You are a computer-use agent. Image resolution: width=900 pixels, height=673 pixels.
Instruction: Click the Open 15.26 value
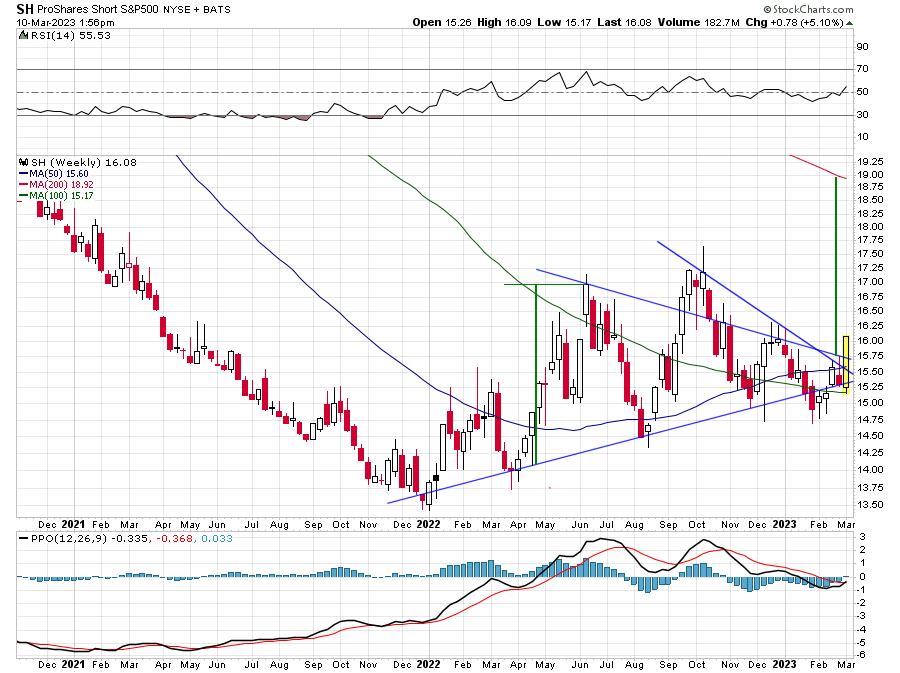point(442,22)
